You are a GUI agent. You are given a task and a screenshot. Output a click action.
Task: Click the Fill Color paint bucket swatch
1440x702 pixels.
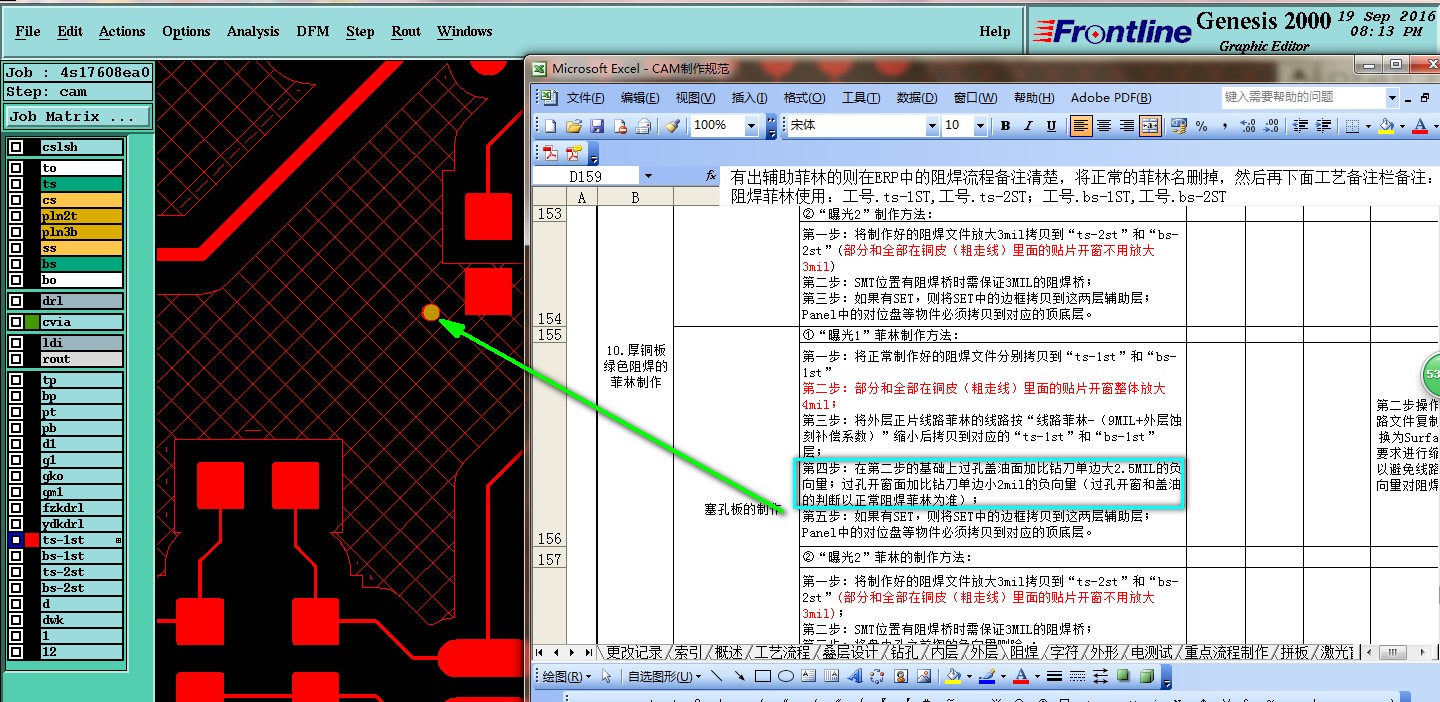click(1386, 126)
